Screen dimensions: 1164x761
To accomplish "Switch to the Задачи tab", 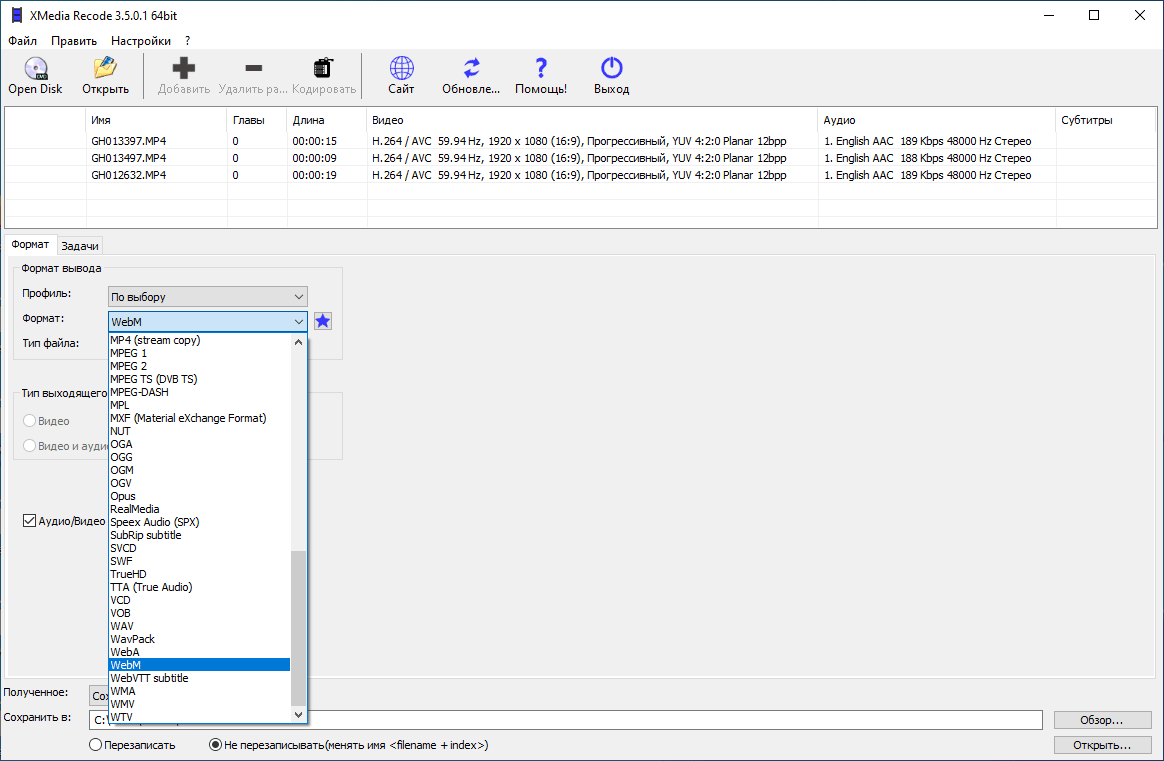I will [x=79, y=246].
